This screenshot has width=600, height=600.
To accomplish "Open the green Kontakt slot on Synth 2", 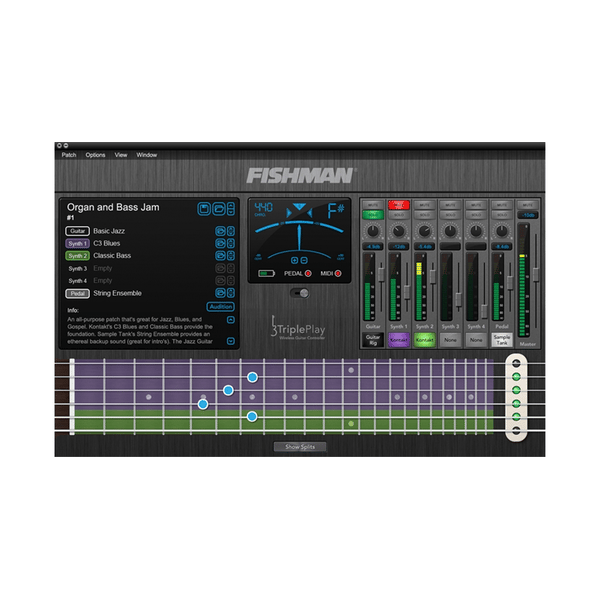I will [x=424, y=340].
